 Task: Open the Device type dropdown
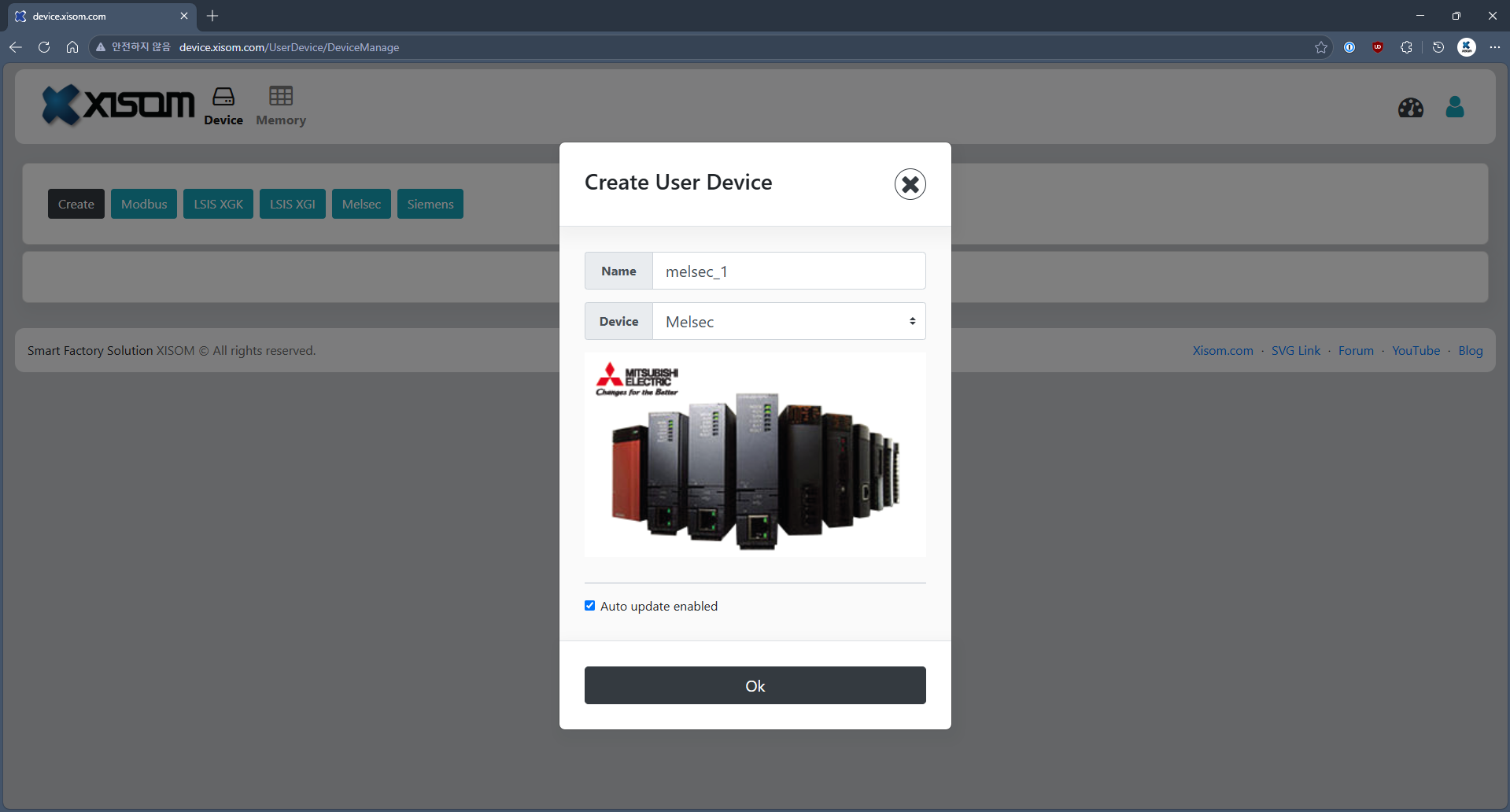pyautogui.click(x=788, y=321)
